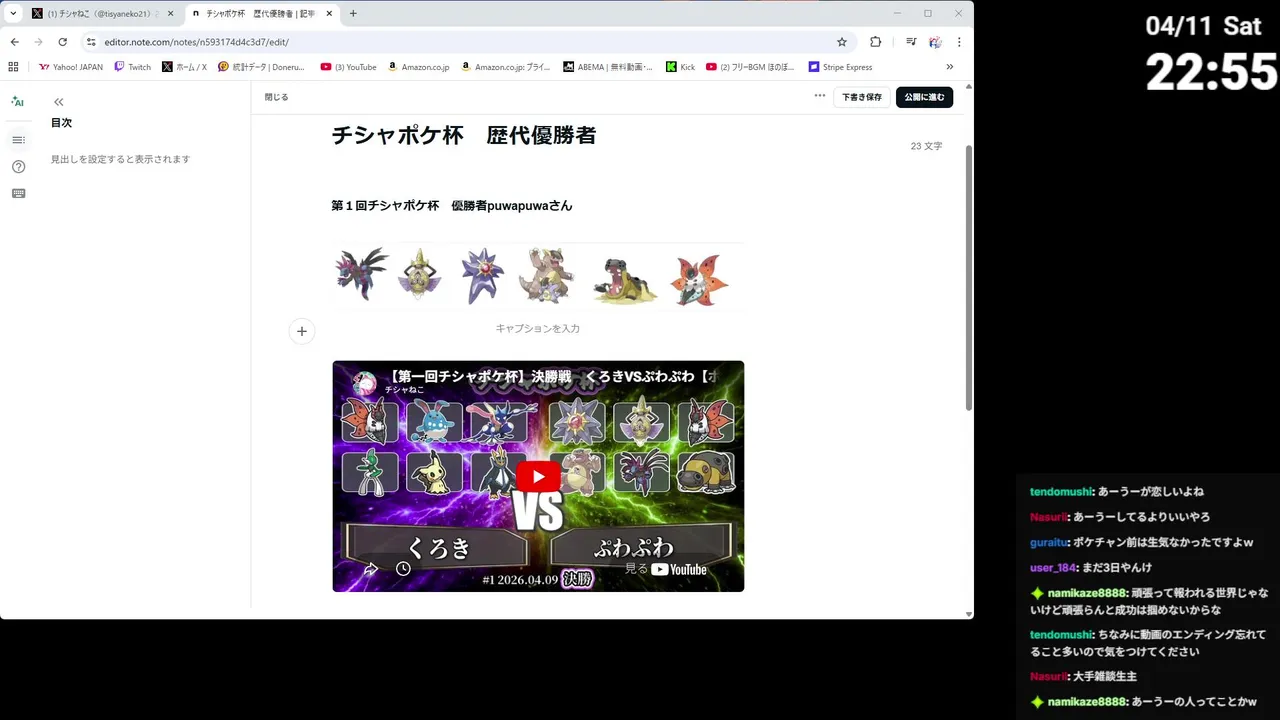This screenshot has width=1280, height=720.
Task: View site information icon in address bar
Action: pos(91,42)
